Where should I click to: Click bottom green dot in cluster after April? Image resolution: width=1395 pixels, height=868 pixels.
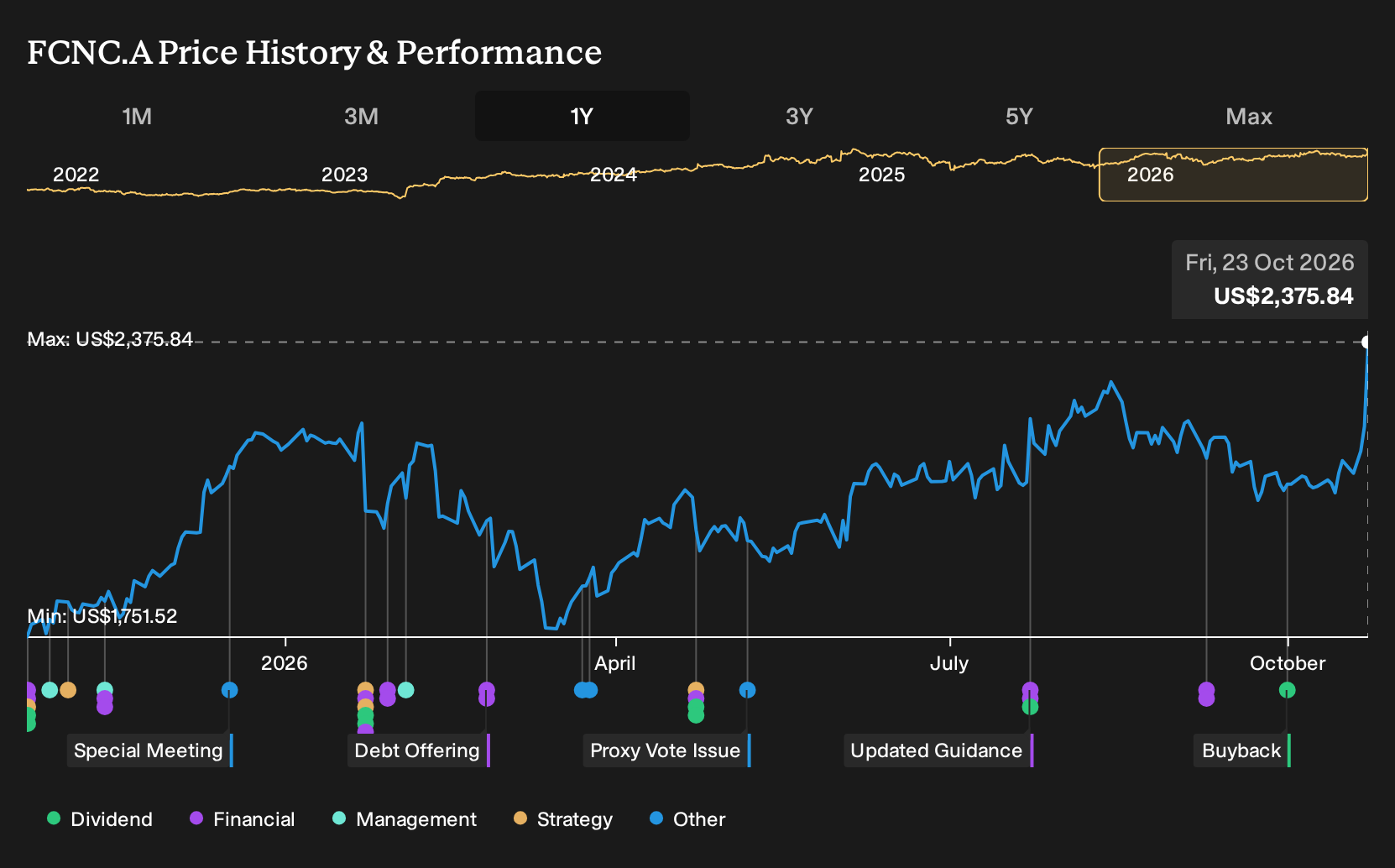(x=696, y=715)
